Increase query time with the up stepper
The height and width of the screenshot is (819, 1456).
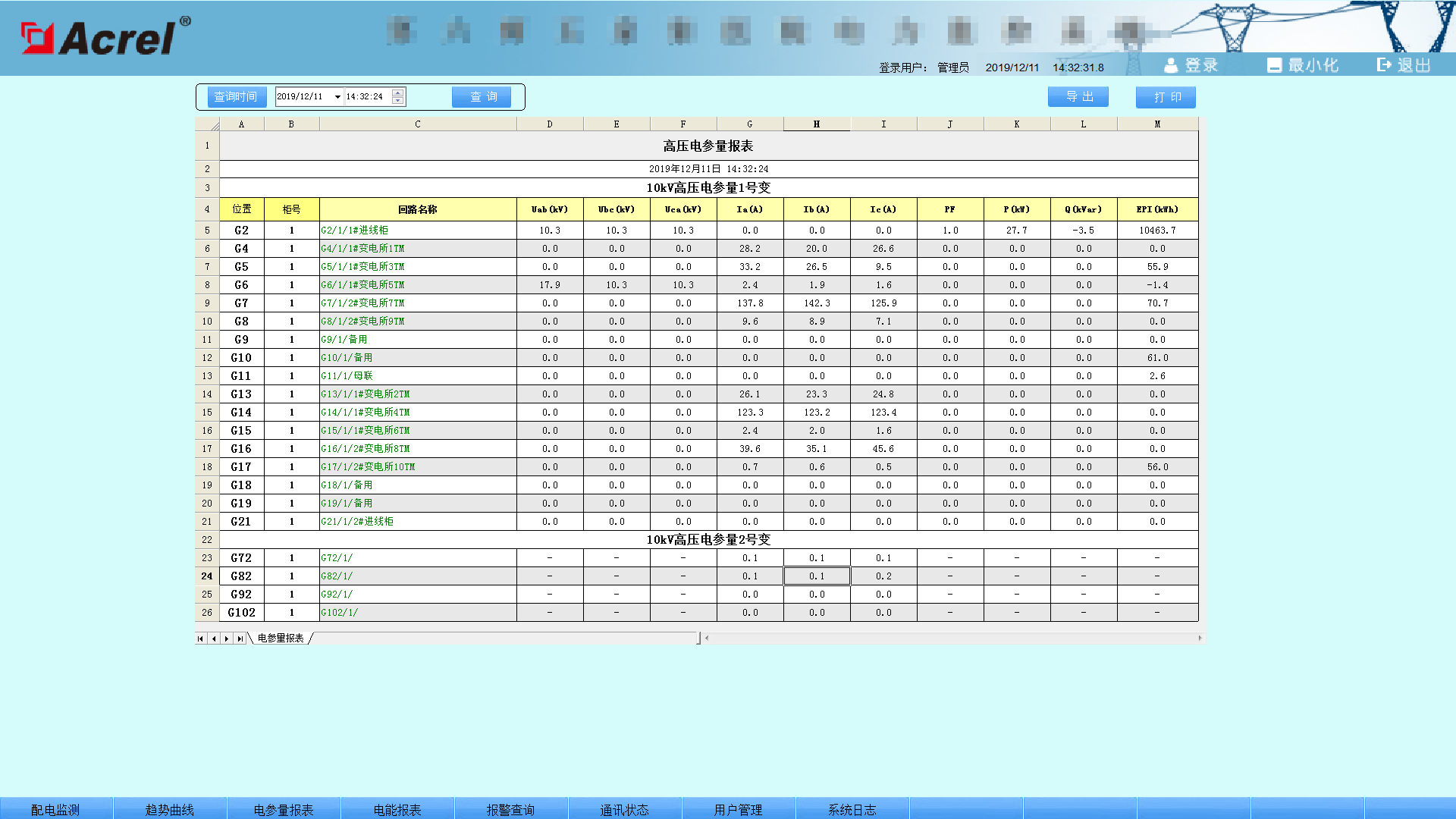pyautogui.click(x=398, y=93)
